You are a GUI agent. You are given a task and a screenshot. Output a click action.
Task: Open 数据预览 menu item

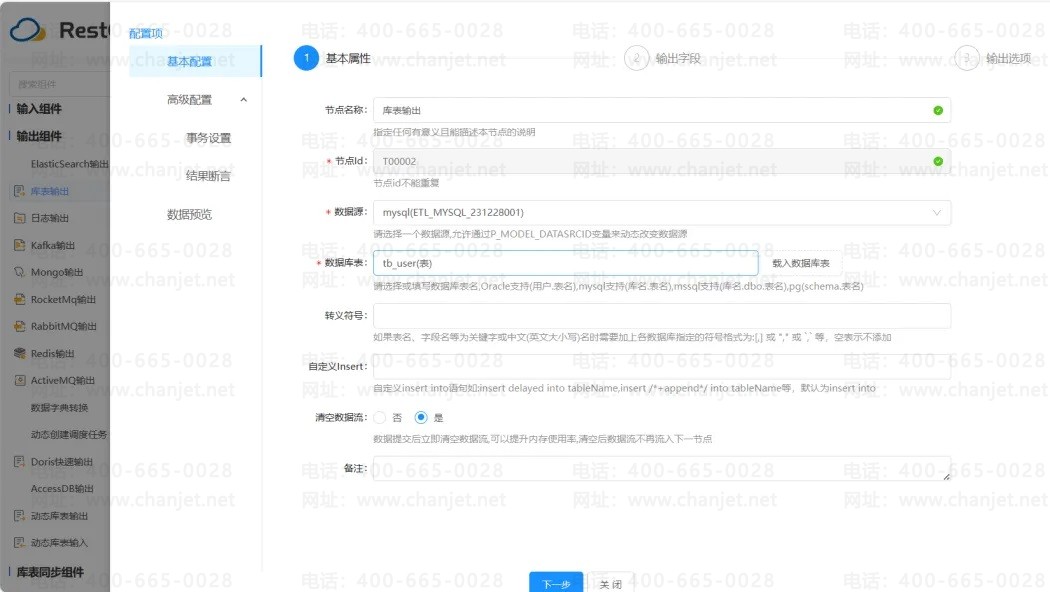tap(190, 214)
